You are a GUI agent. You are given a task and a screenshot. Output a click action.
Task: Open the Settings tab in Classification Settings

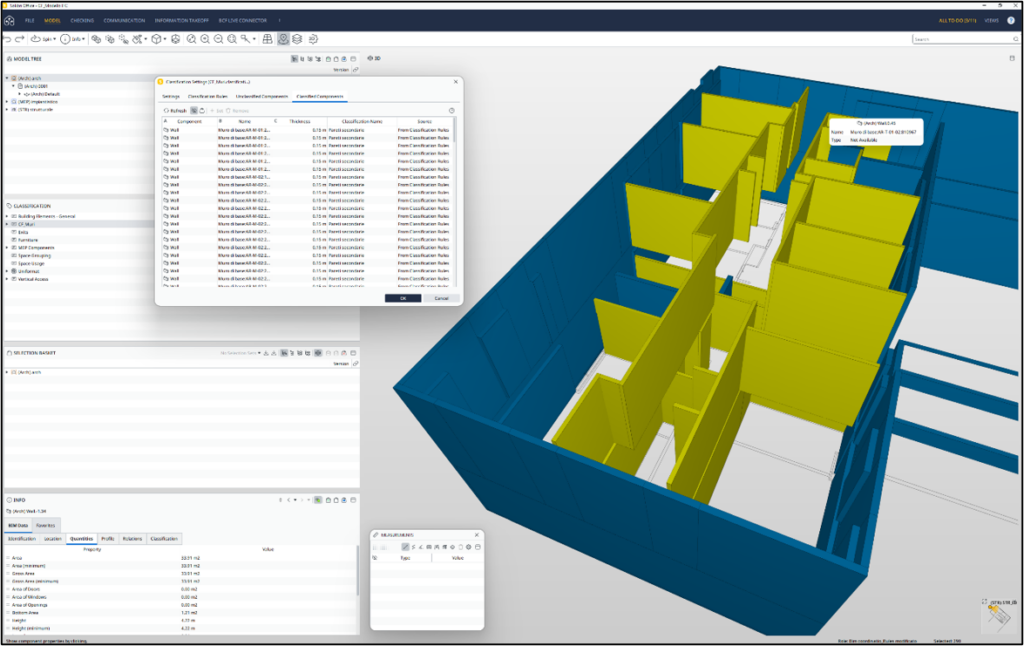point(170,97)
